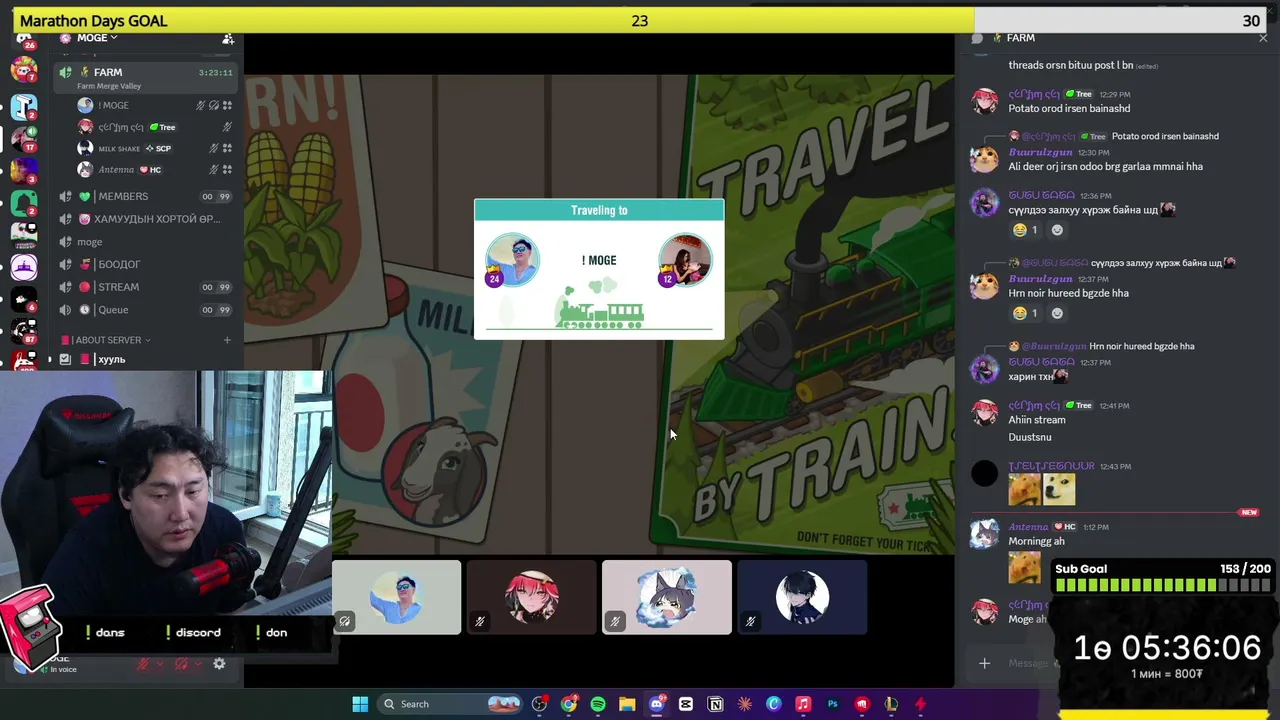
Task: Click the cat-eared avatar participant tile
Action: point(667,597)
